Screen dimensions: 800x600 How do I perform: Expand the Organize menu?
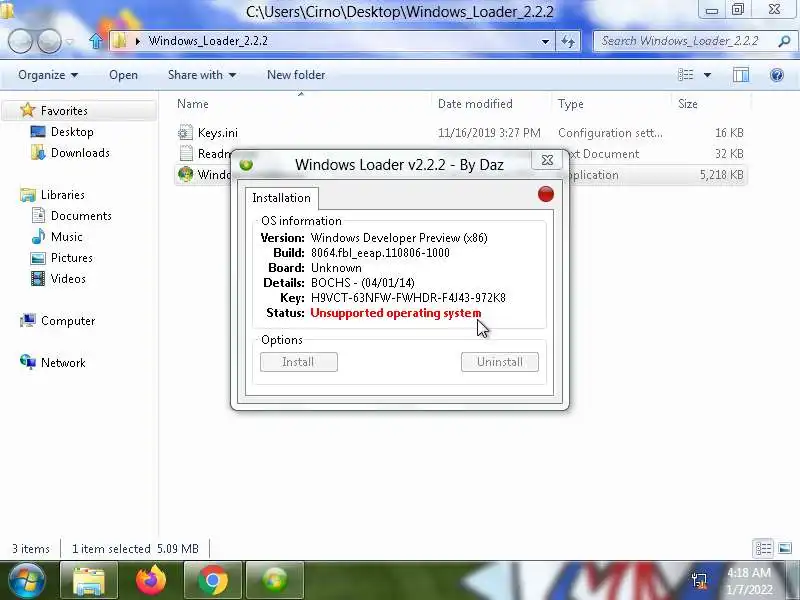coord(48,75)
